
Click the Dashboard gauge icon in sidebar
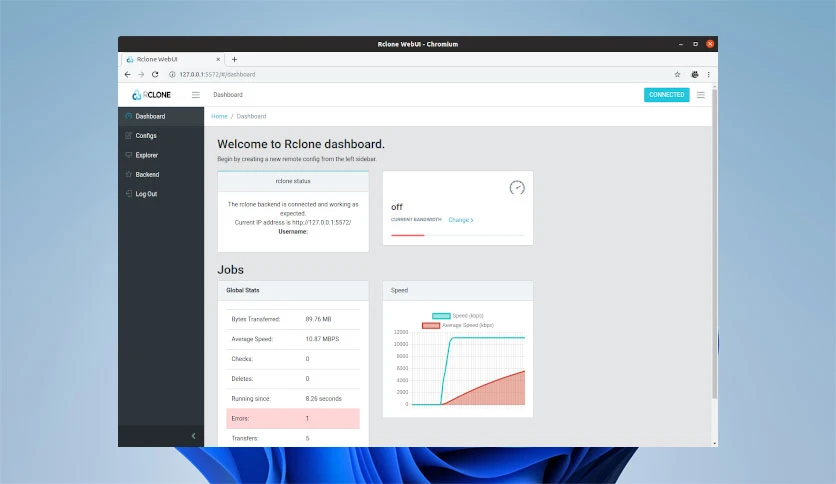[128, 116]
